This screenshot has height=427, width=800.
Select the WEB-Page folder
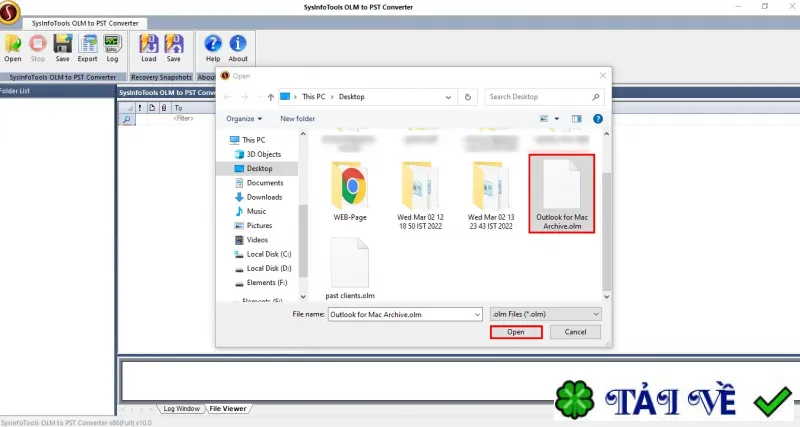350,191
